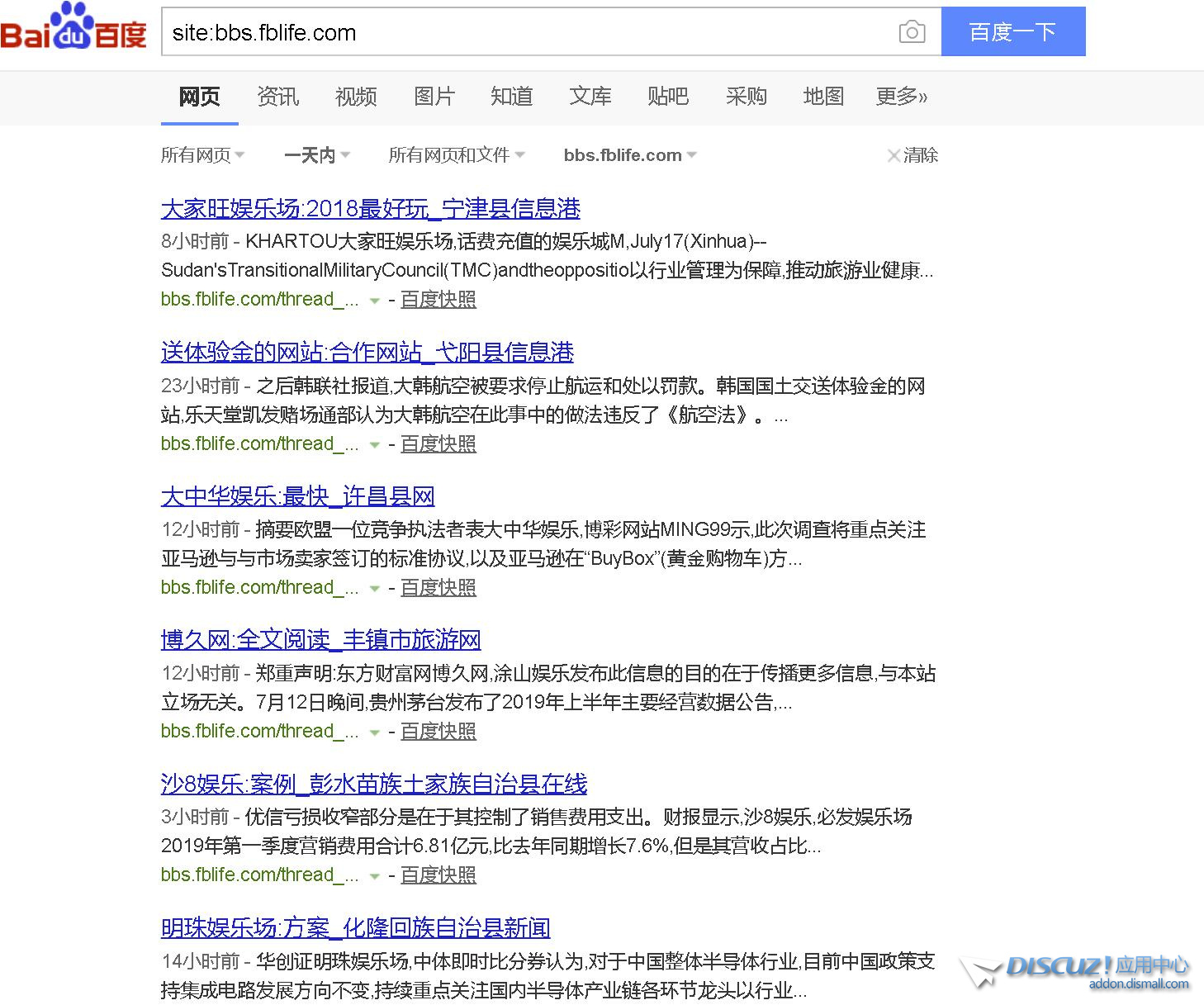The width and height of the screenshot is (1204, 1005).
Task: Open 百度快照 for 大家旺娱乐场 result
Action: click(438, 300)
